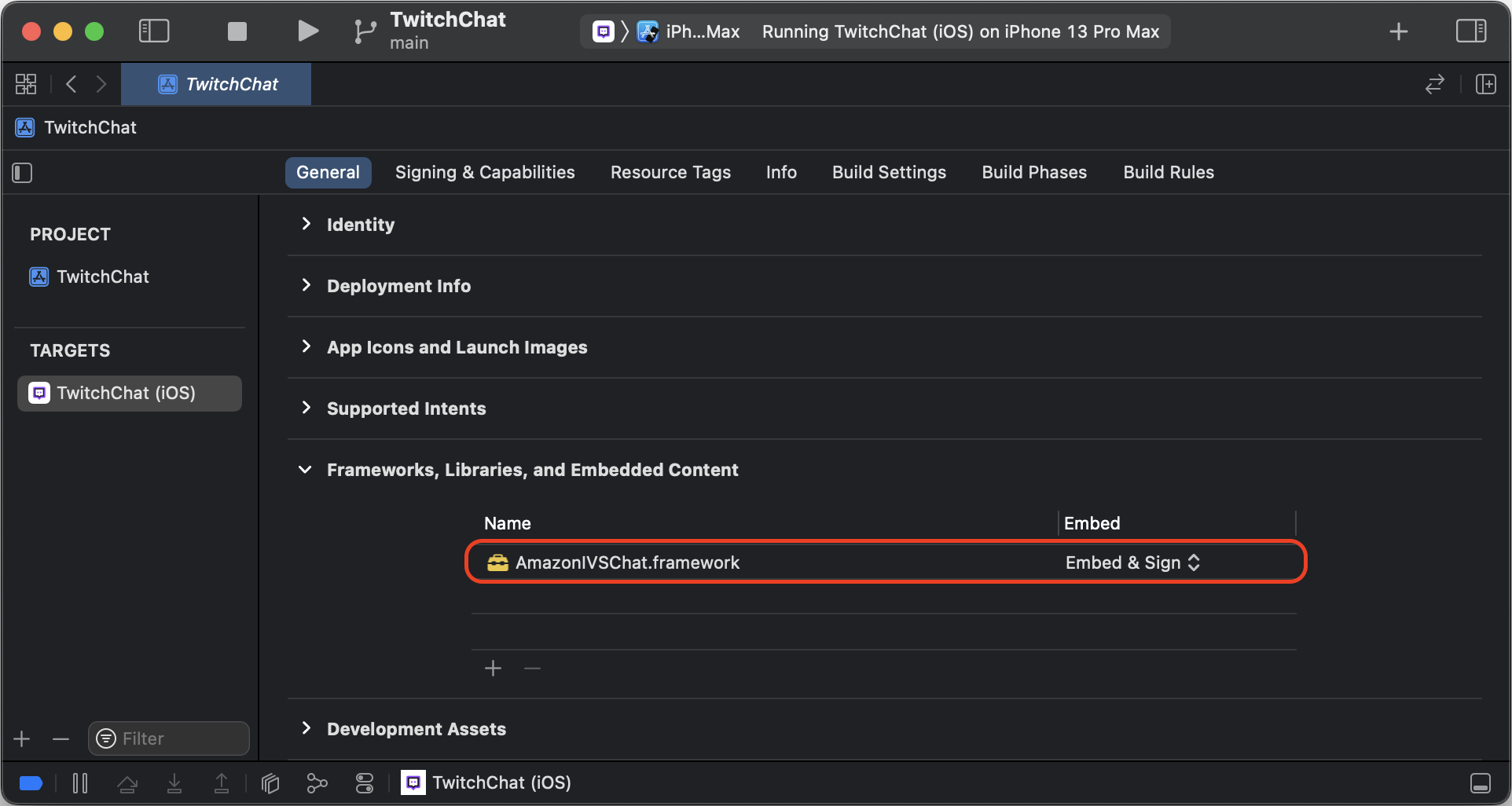Screen dimensions: 1512x806
Task: Expand the Deployment Info section
Action: 306,286
